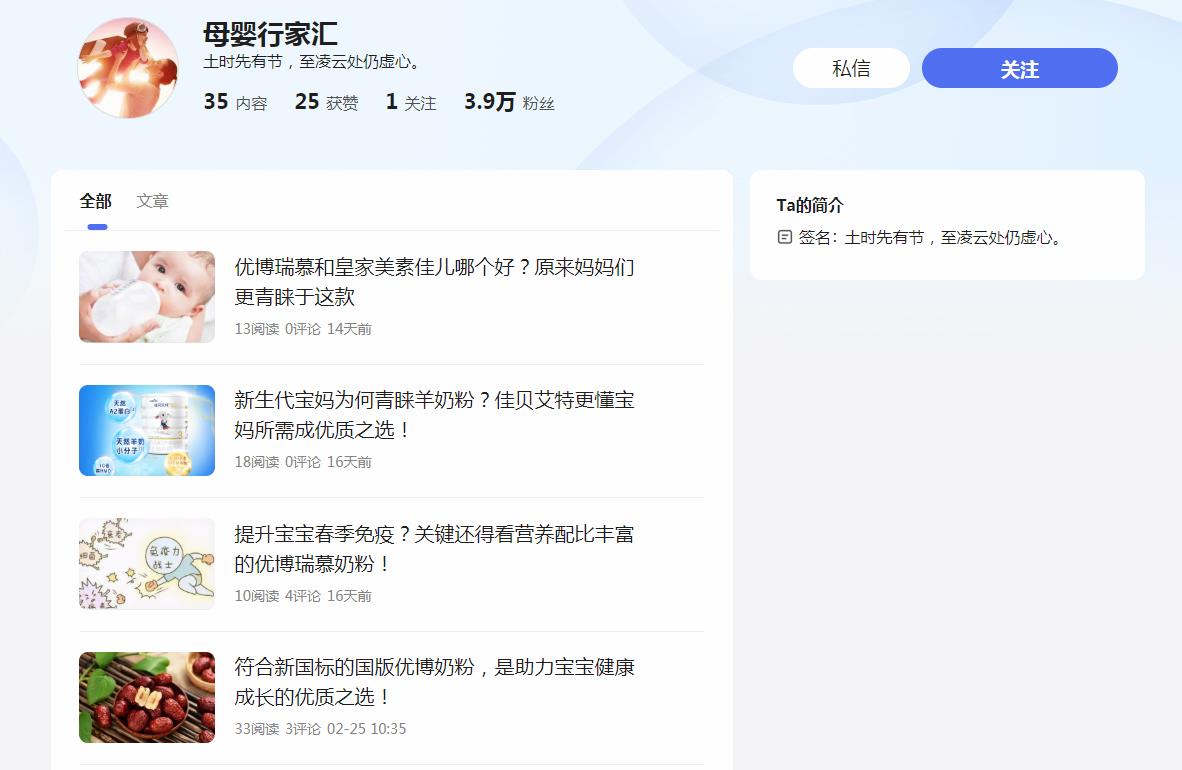
Task: Click the header signature under 母婴行家汇
Action: click(311, 62)
